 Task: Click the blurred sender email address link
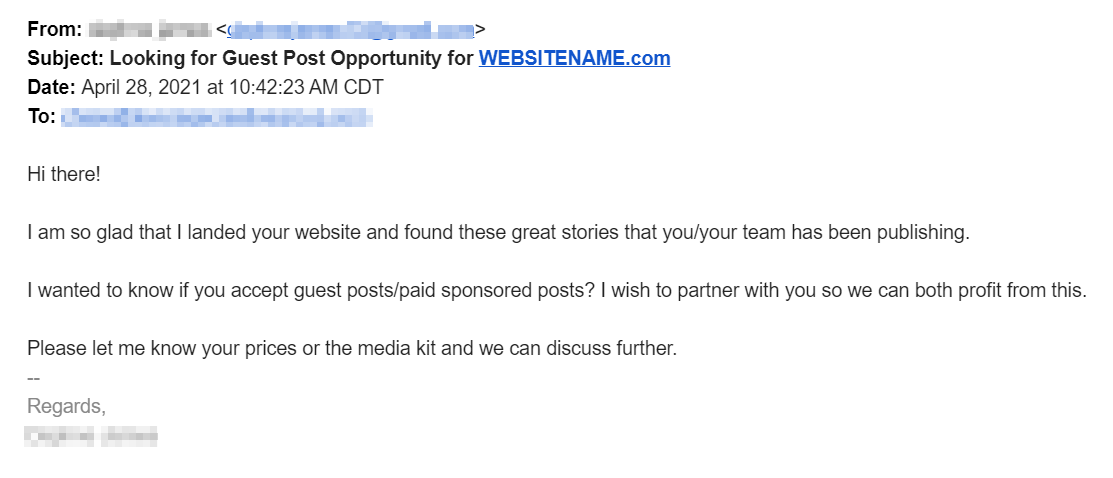tap(350, 29)
